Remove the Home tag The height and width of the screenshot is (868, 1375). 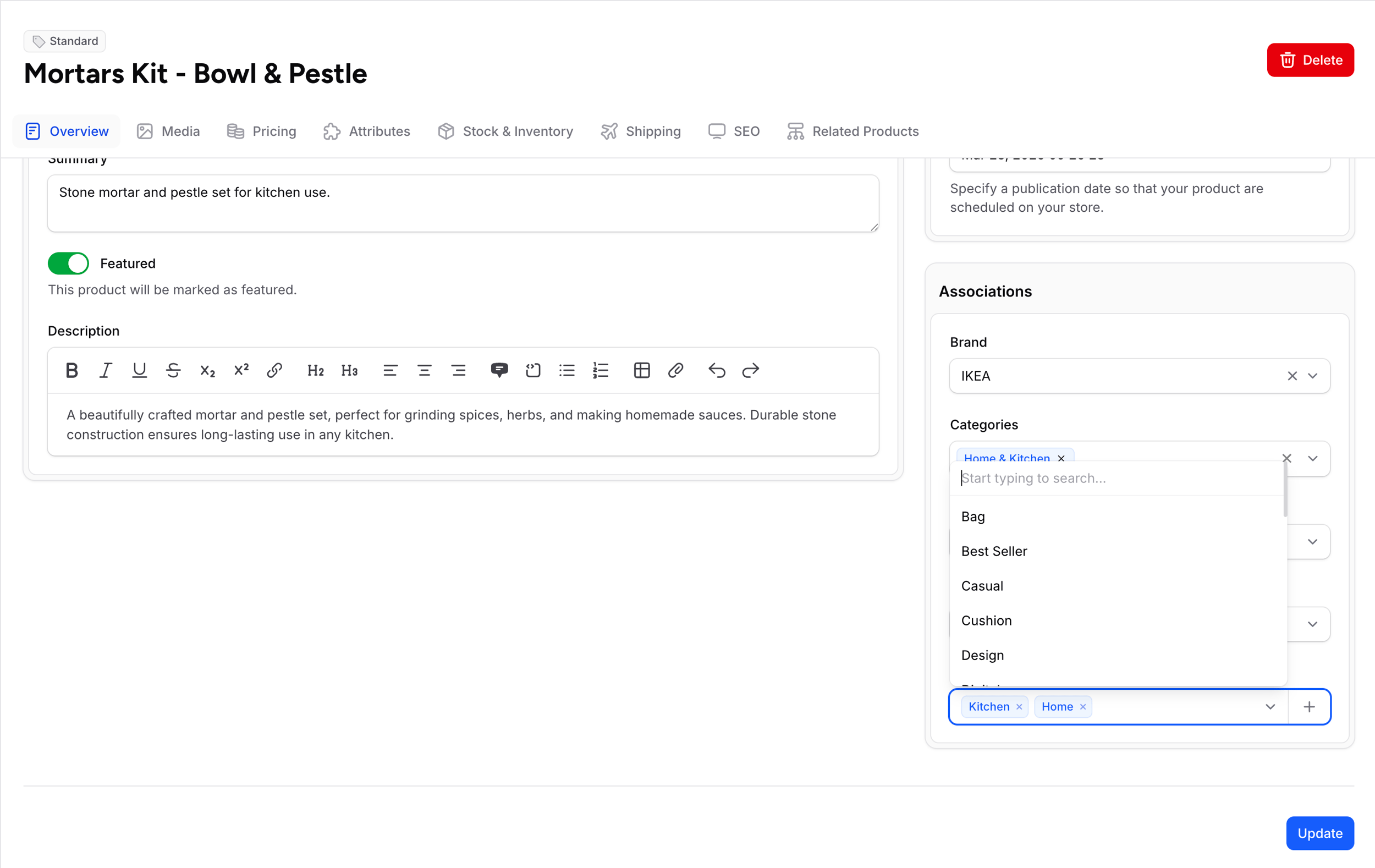1082,707
